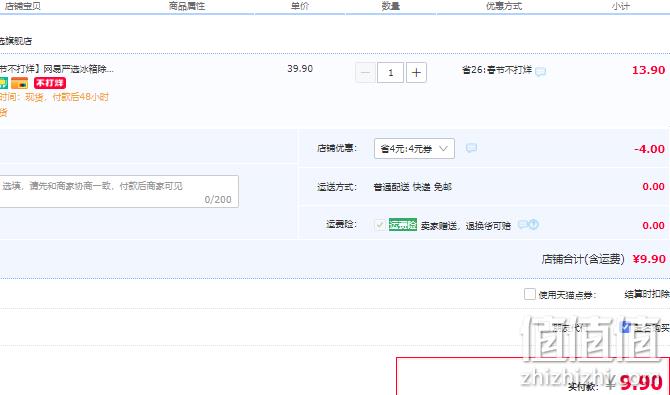Click 普通配送 快递 免邮 shipping text
The width and height of the screenshot is (670, 395).
point(412,187)
